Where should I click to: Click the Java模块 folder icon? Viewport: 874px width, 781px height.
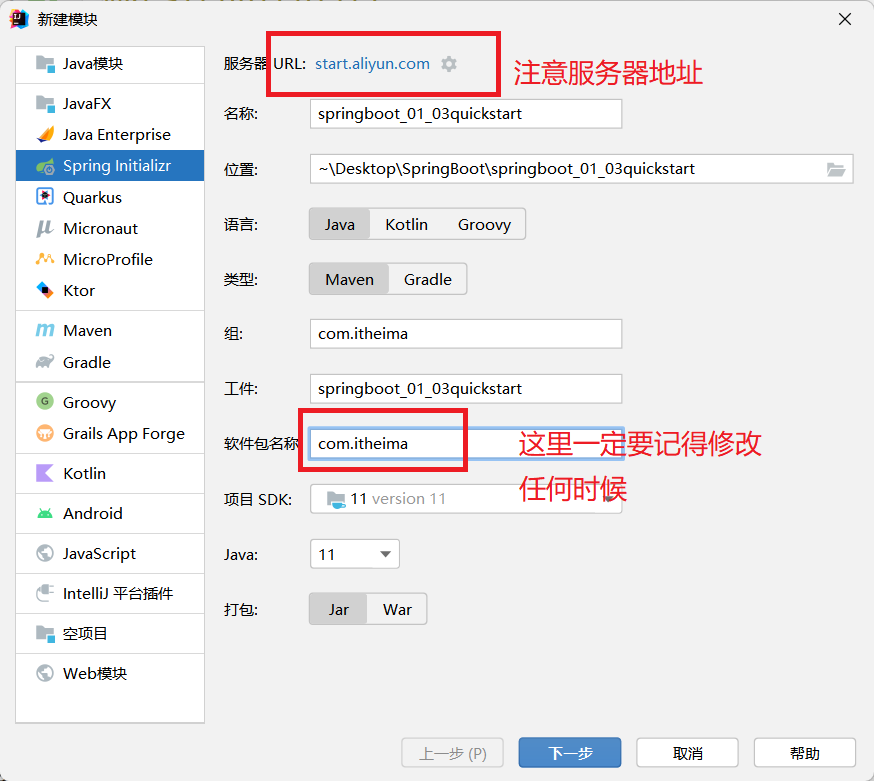(45, 64)
